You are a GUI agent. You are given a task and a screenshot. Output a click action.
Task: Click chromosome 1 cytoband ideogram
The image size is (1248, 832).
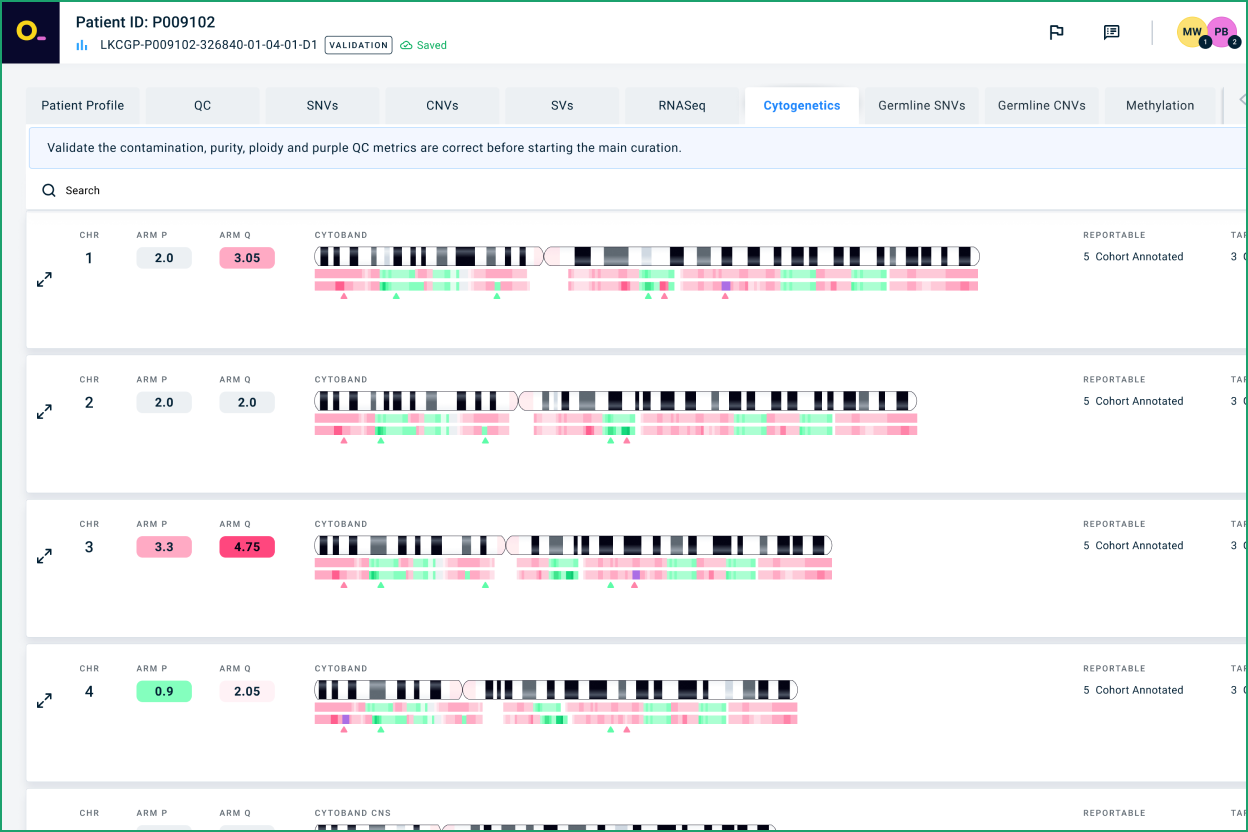(x=647, y=256)
